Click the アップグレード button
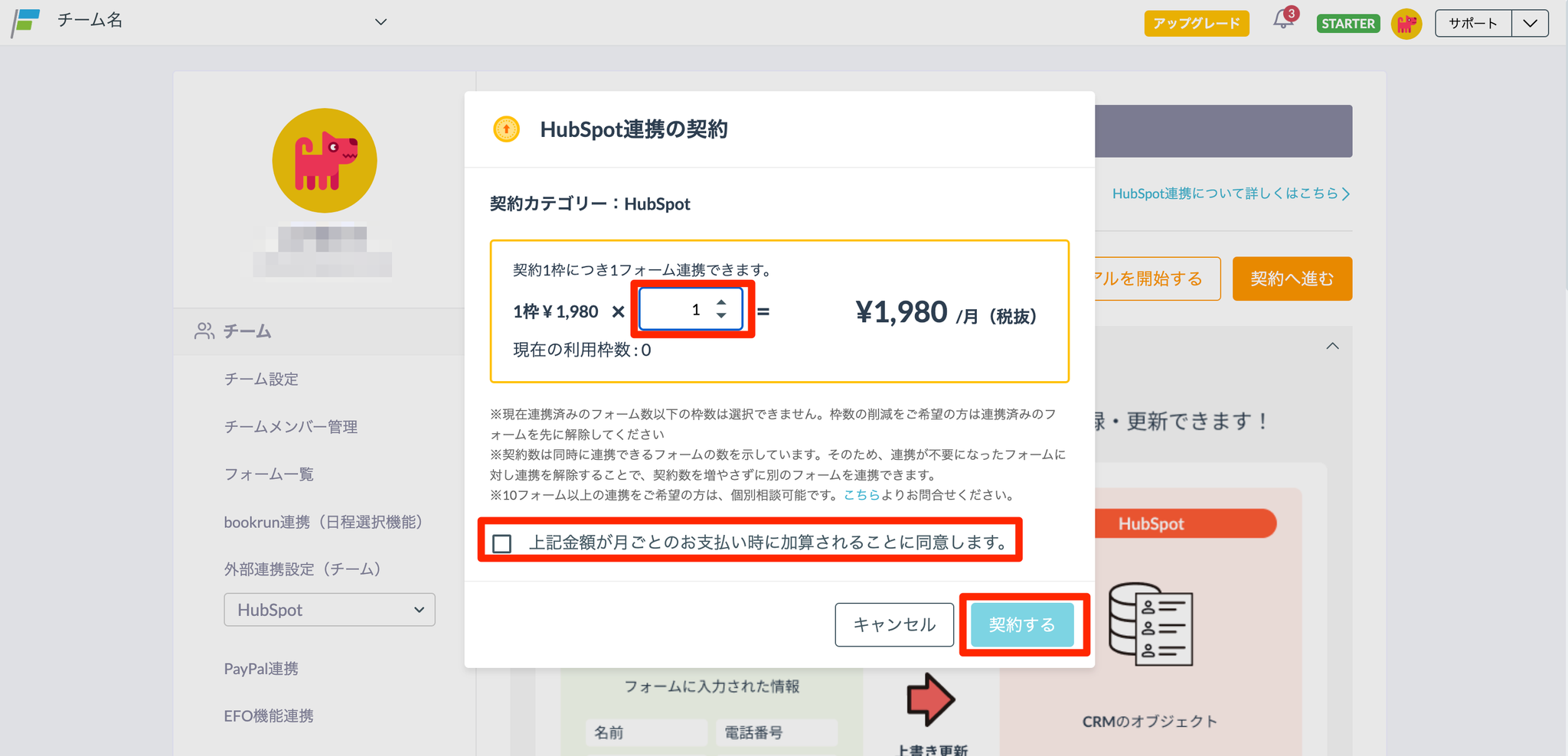 pyautogui.click(x=1197, y=23)
